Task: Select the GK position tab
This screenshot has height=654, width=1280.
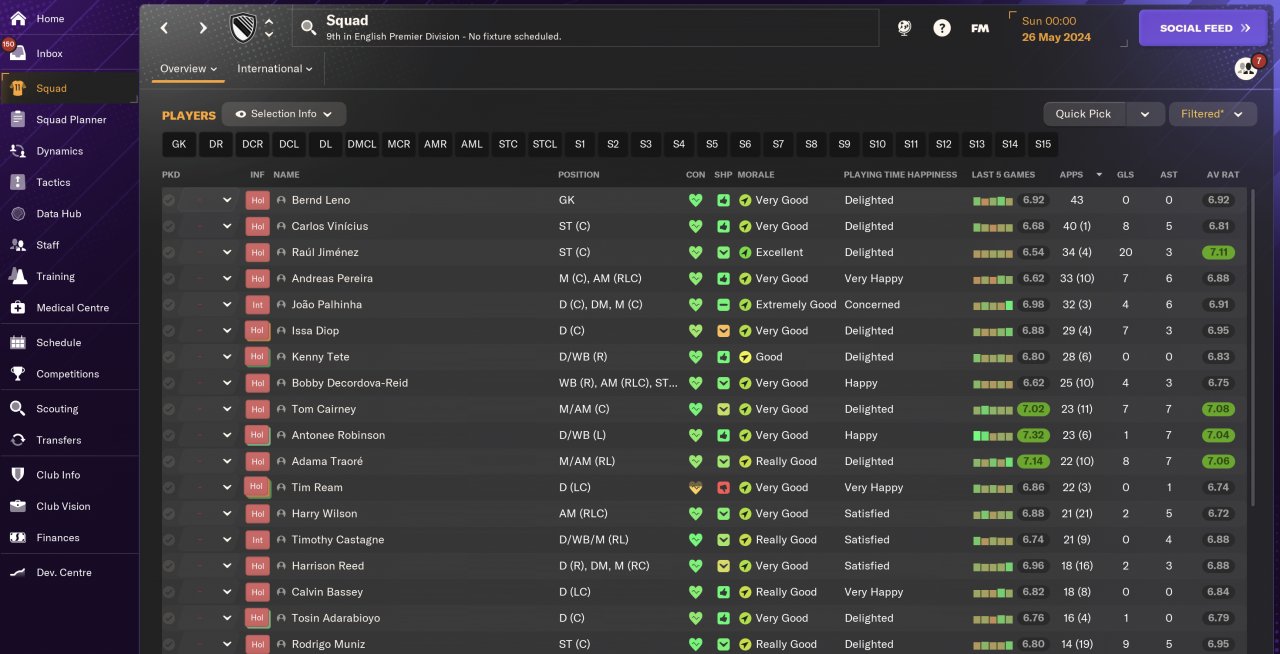Action: (x=179, y=144)
